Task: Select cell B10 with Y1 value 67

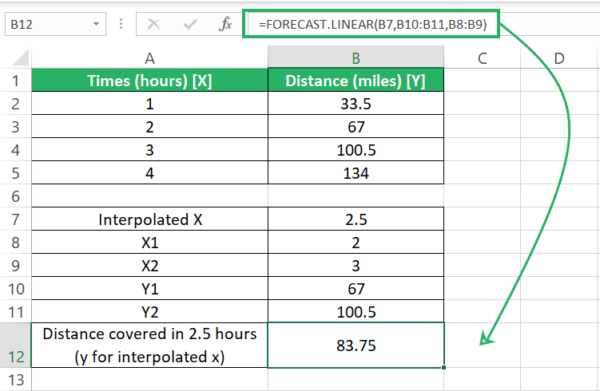Action: [356, 289]
